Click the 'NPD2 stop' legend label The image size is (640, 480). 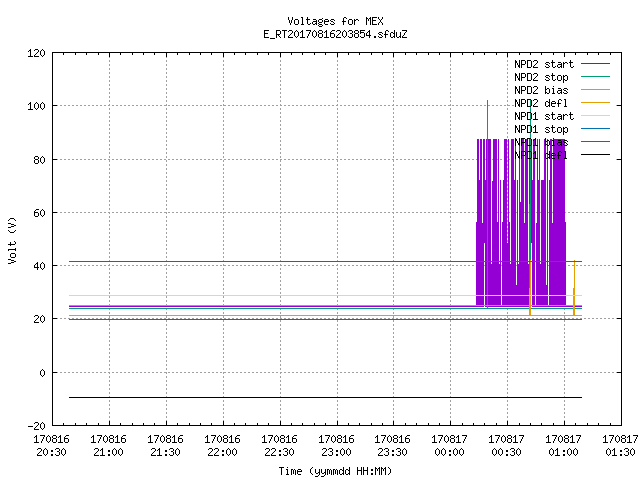point(541,77)
